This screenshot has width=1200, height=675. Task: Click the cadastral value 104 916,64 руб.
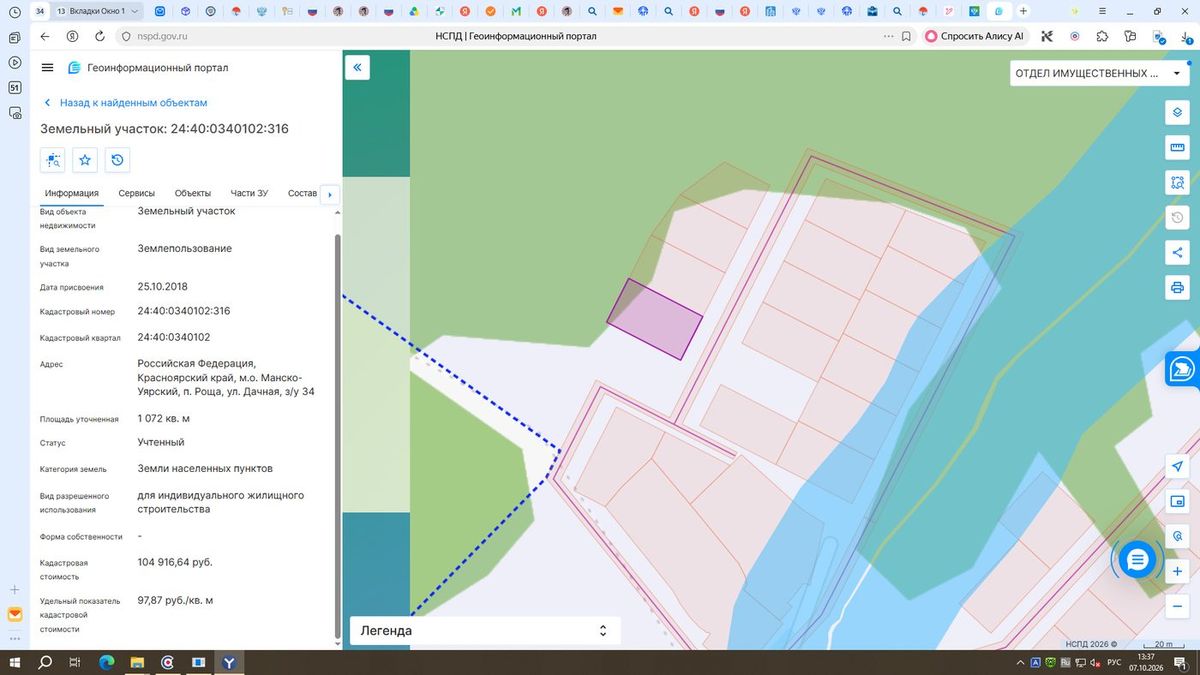175,562
